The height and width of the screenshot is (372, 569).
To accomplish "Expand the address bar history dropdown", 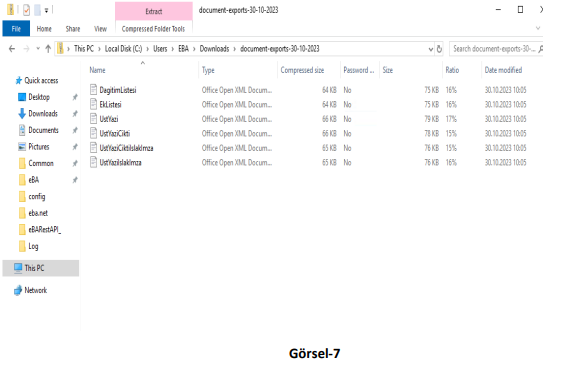I will point(430,49).
